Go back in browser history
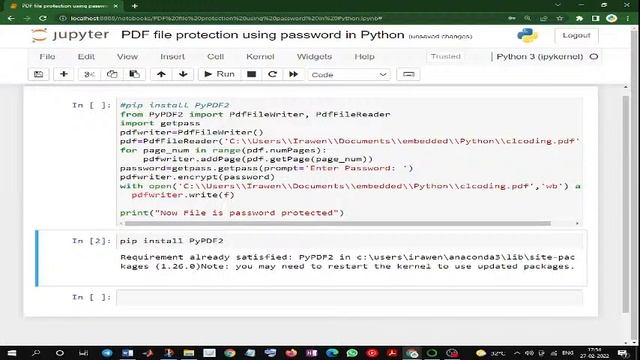 (11, 18)
